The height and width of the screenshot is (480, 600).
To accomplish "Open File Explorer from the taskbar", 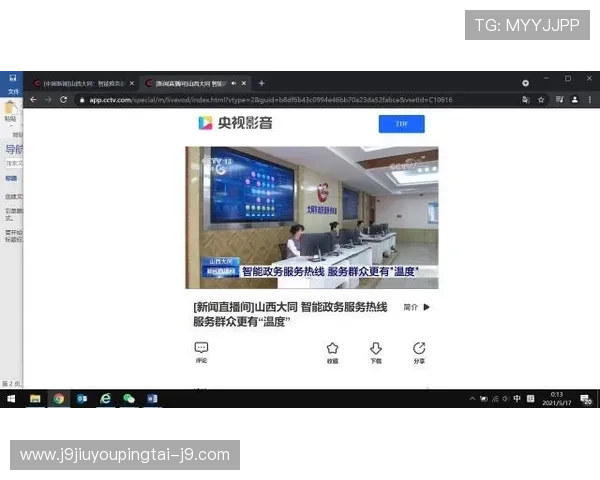I will pos(35,399).
